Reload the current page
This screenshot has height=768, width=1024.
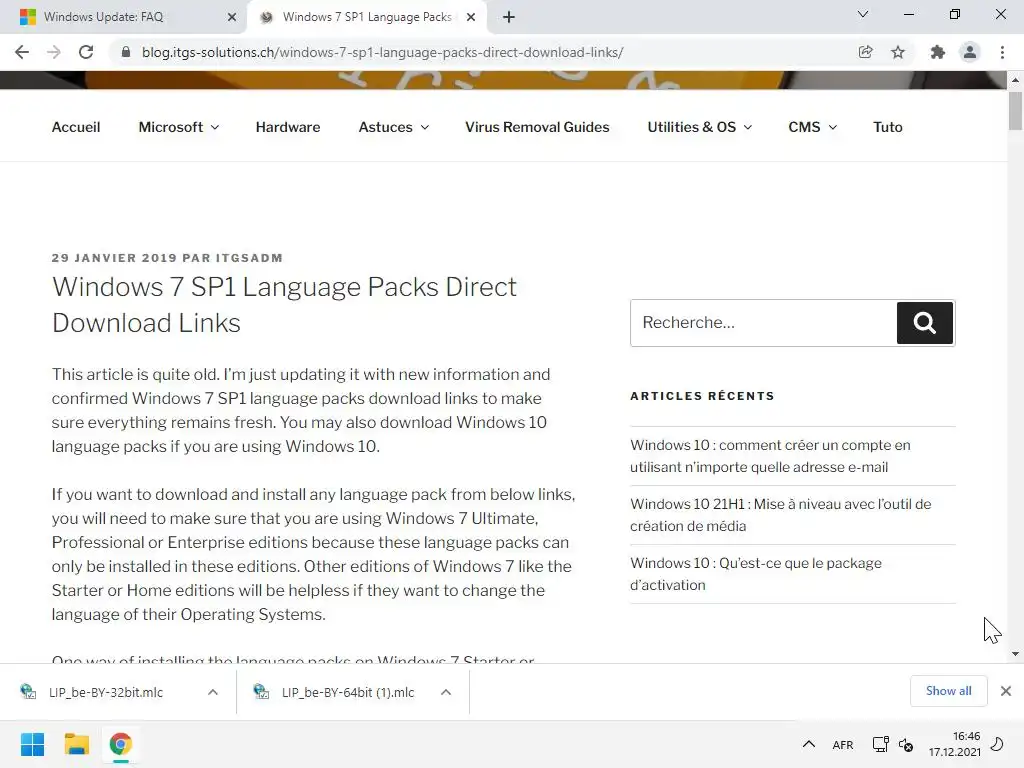click(86, 52)
